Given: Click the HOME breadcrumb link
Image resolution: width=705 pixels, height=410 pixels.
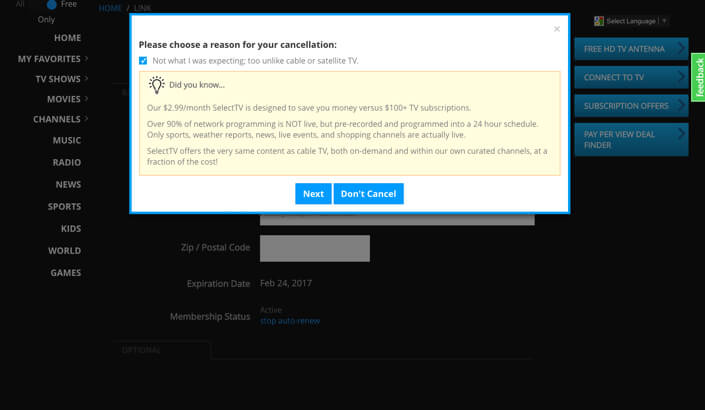Looking at the screenshot, I should [x=110, y=8].
